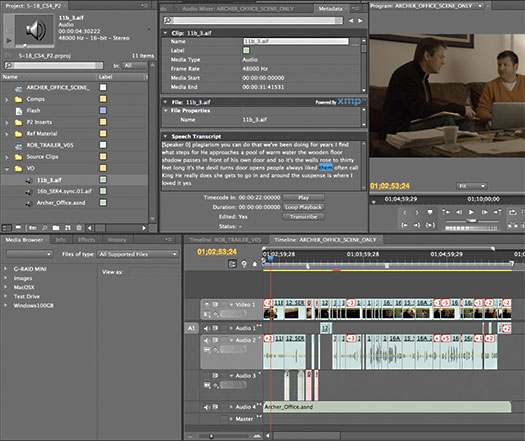Go to In point in Program monitor
This screenshot has height=441, width=525.
[x=404, y=225]
